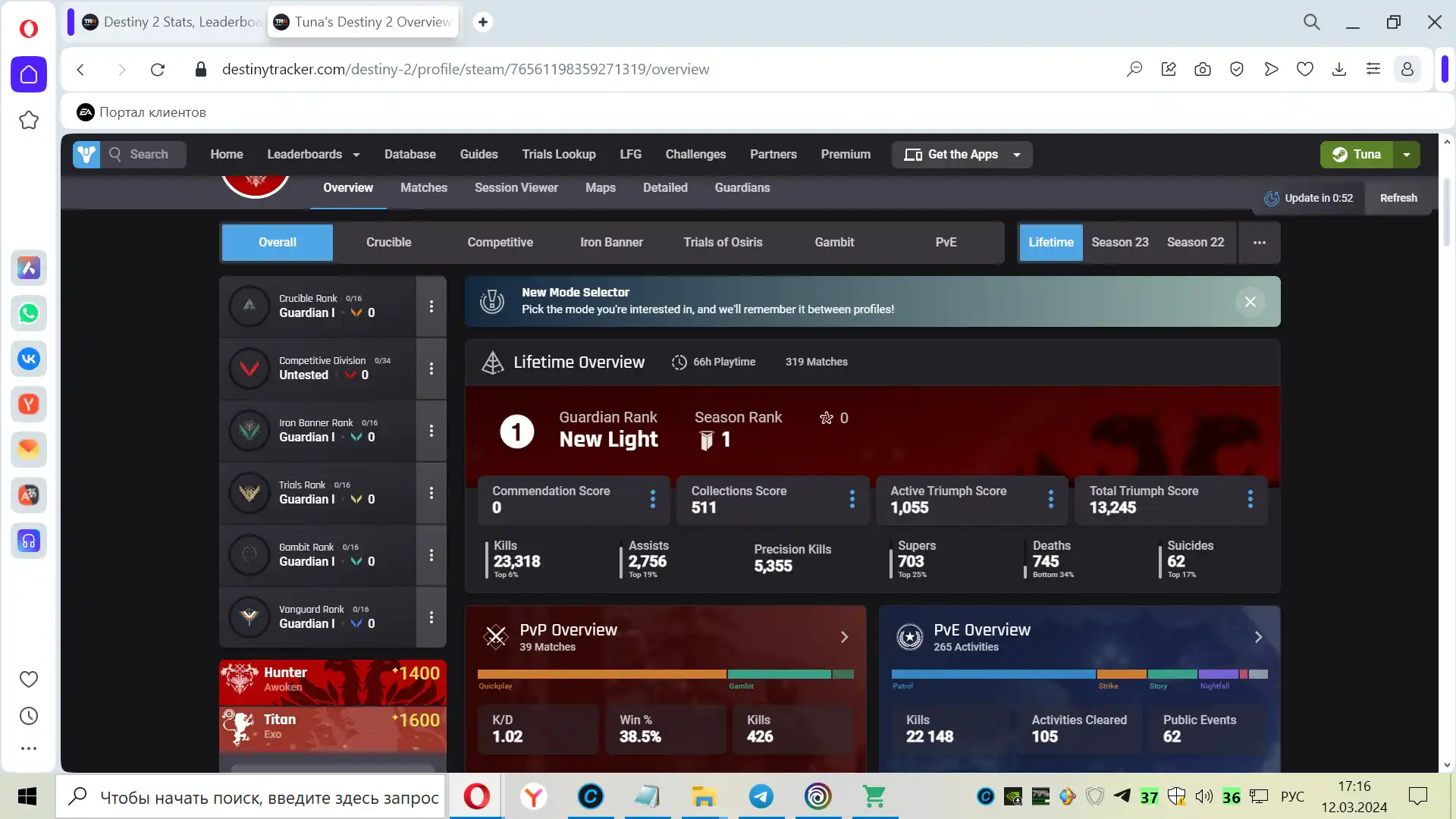Open Gambit Rank options menu
Image resolution: width=1456 pixels, height=819 pixels.
pyautogui.click(x=431, y=555)
